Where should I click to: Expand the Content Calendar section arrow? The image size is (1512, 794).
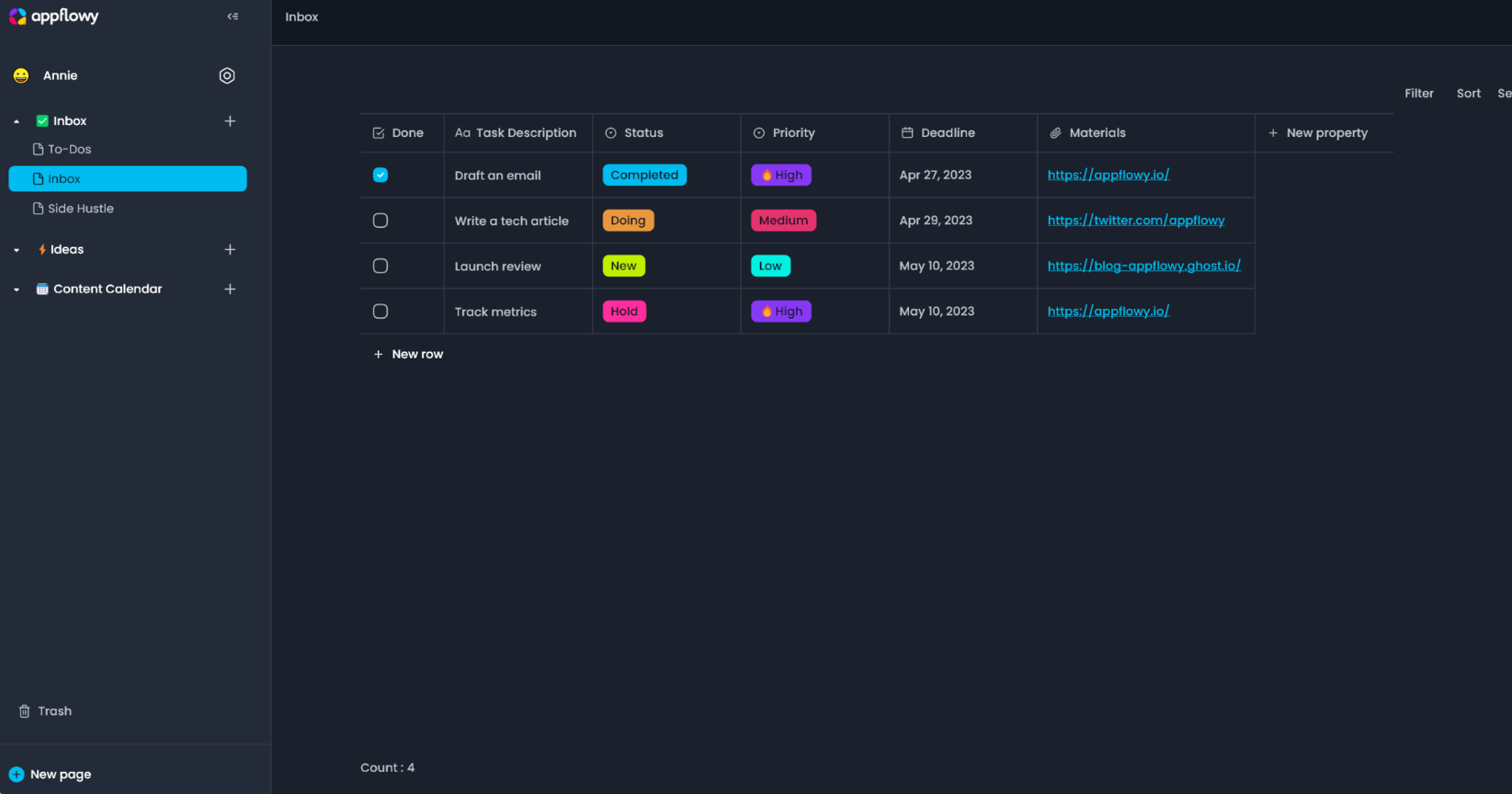[17, 289]
